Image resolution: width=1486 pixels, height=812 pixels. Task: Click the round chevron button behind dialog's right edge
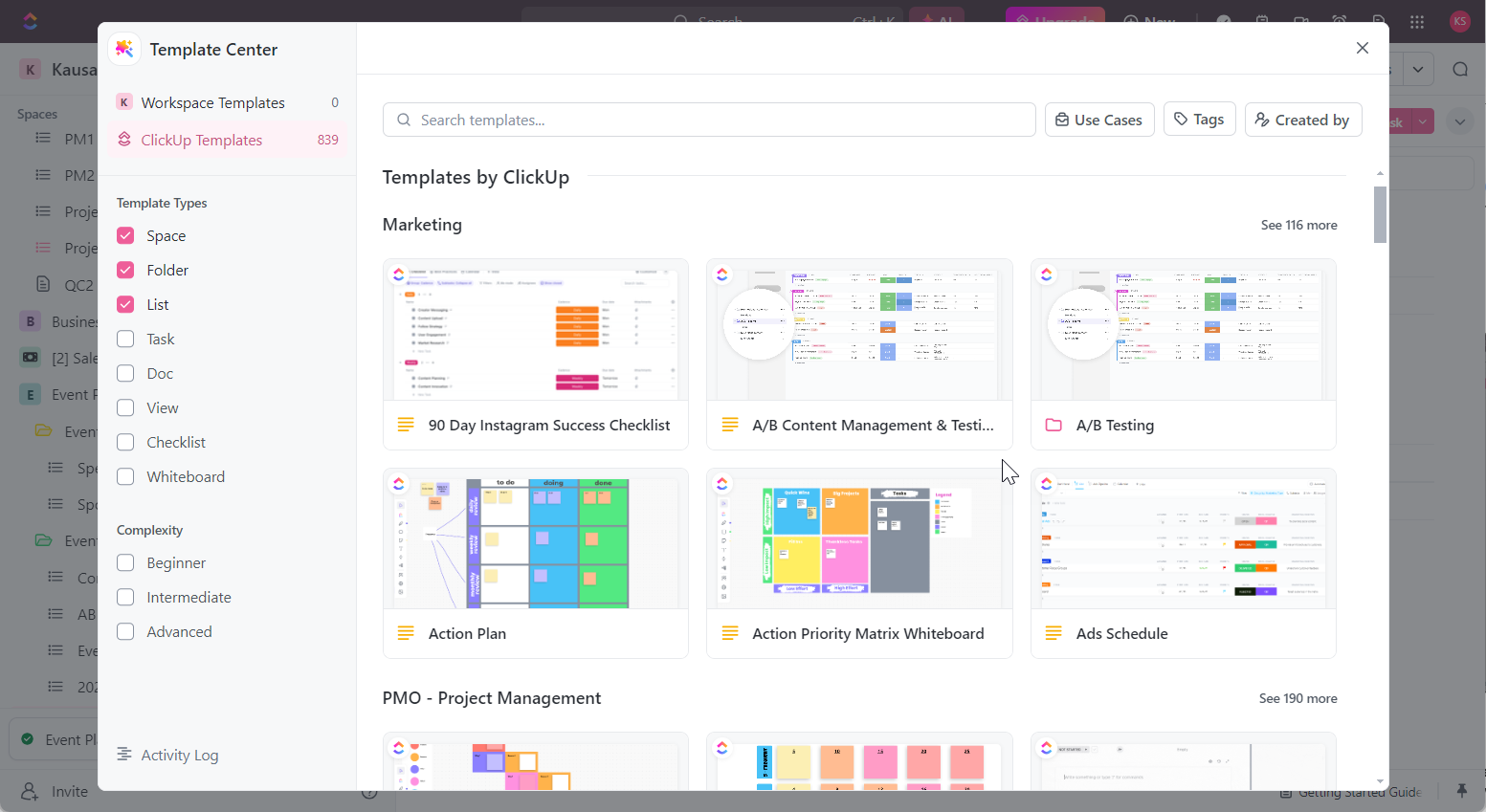tap(1460, 121)
